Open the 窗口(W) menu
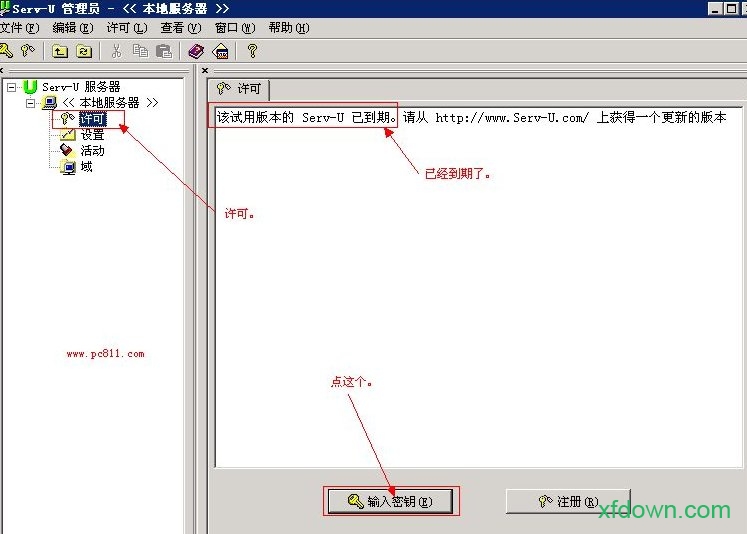The height and width of the screenshot is (534, 747). coord(235,28)
